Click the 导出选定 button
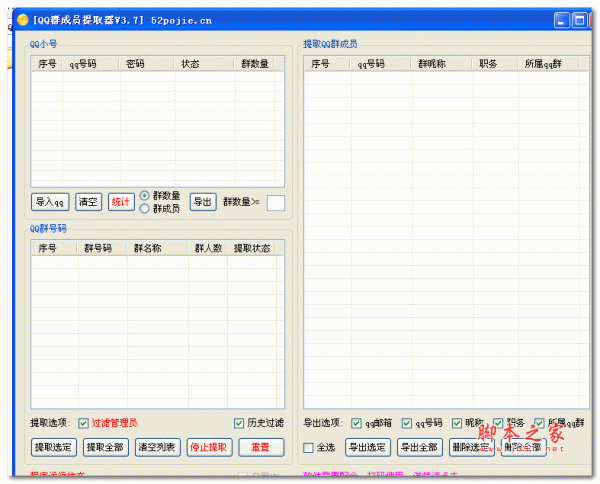 pos(368,447)
